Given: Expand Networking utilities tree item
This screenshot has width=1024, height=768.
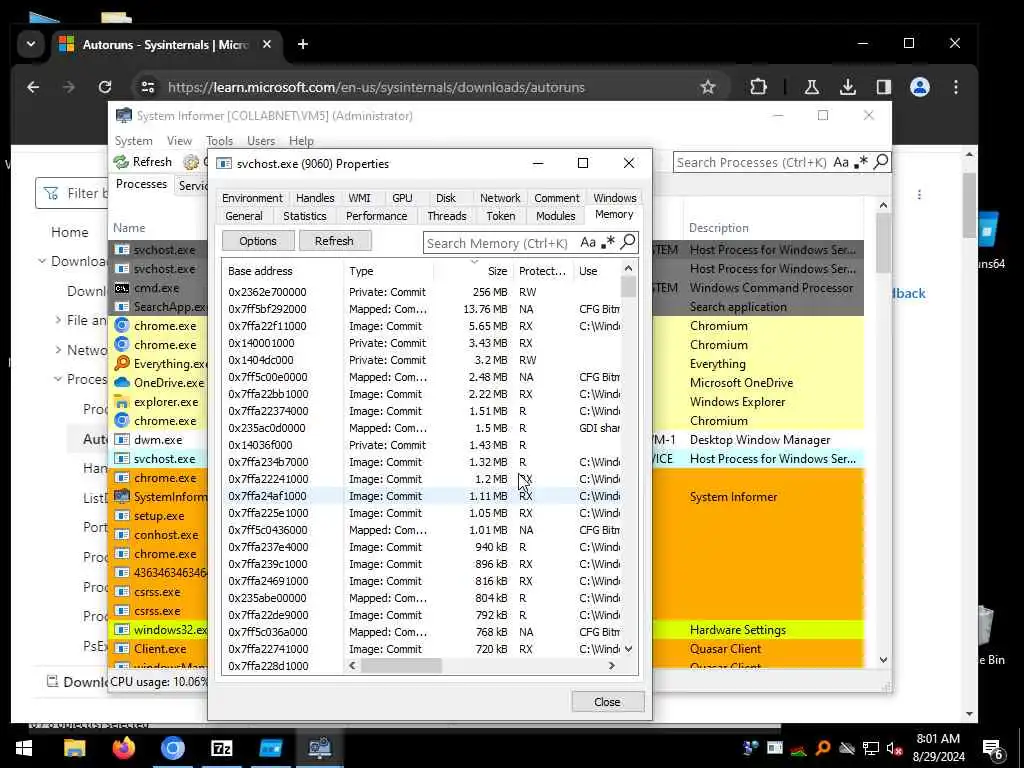Looking at the screenshot, I should pos(58,350).
